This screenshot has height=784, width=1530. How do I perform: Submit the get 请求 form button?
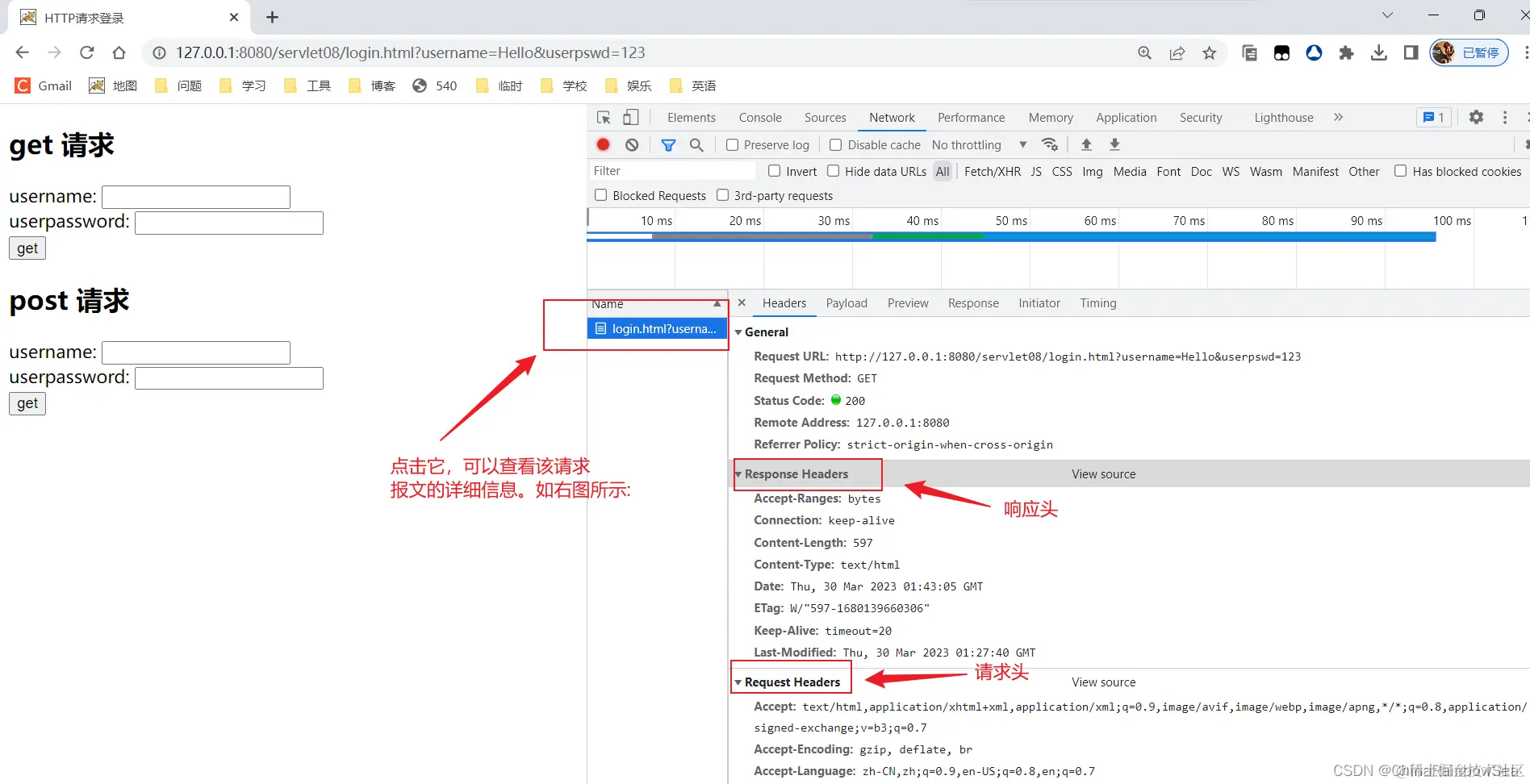point(27,248)
